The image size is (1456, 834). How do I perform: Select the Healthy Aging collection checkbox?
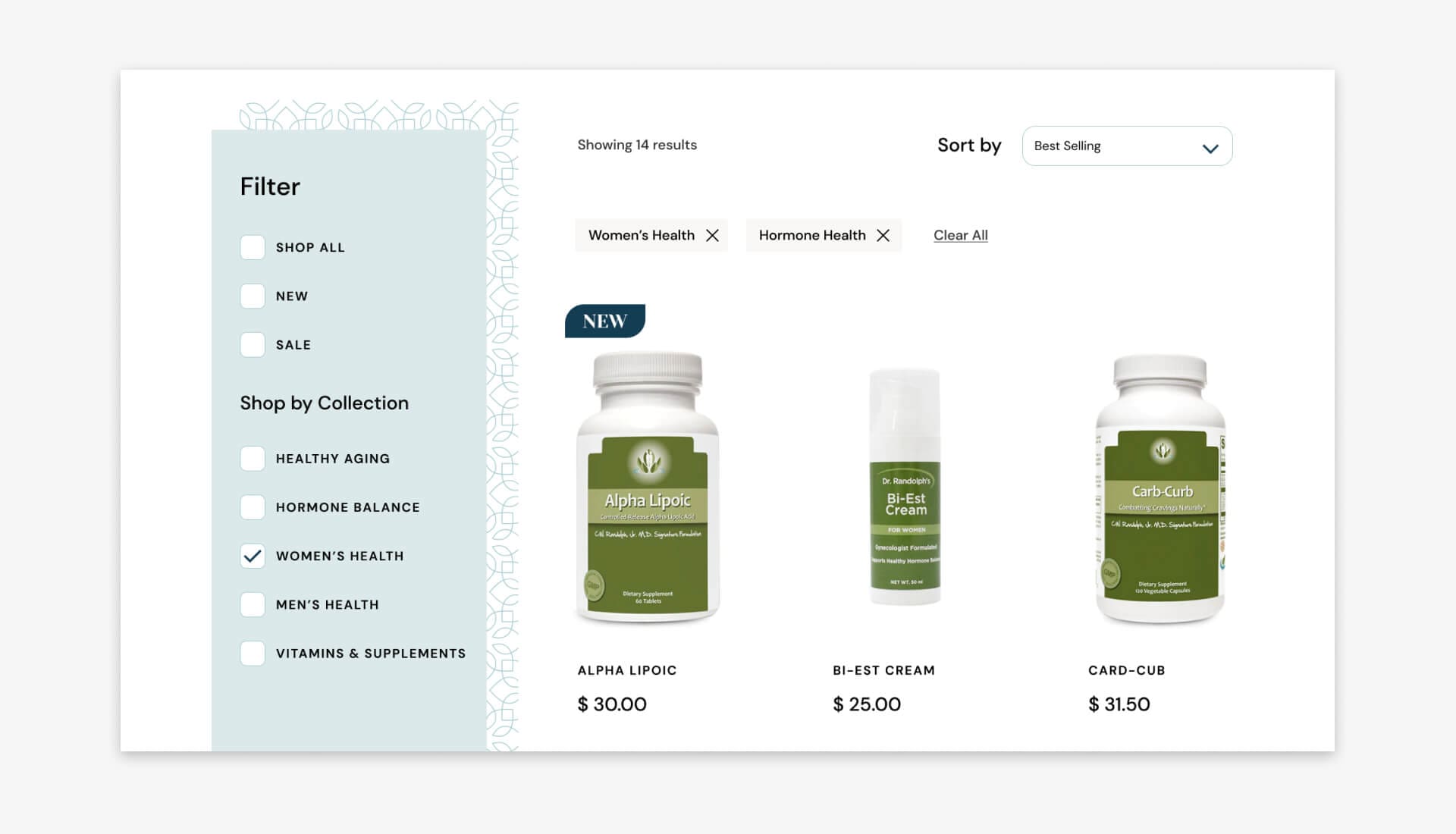253,459
